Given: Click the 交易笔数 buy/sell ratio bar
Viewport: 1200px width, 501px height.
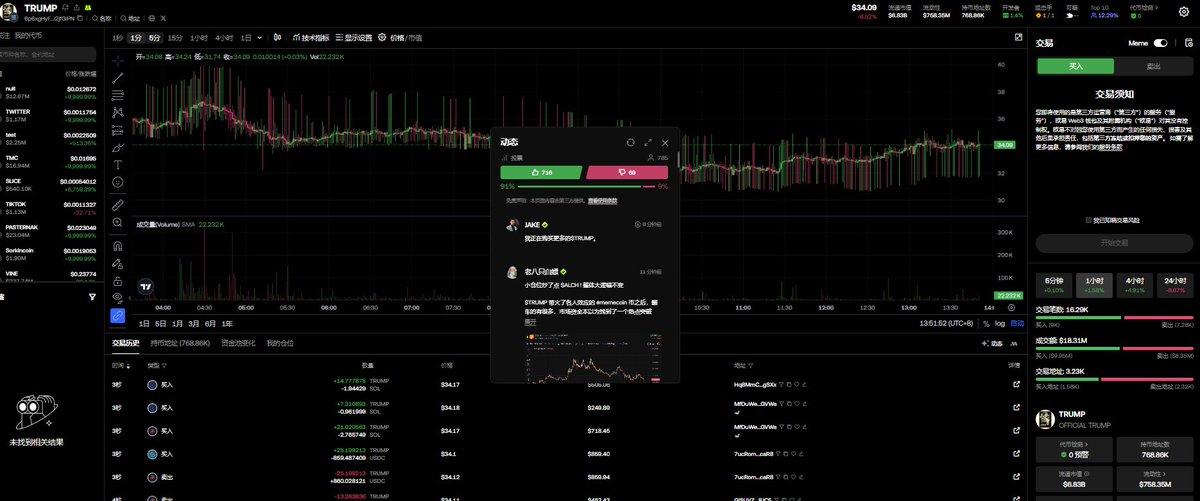Looking at the screenshot, I should click(x=1114, y=318).
